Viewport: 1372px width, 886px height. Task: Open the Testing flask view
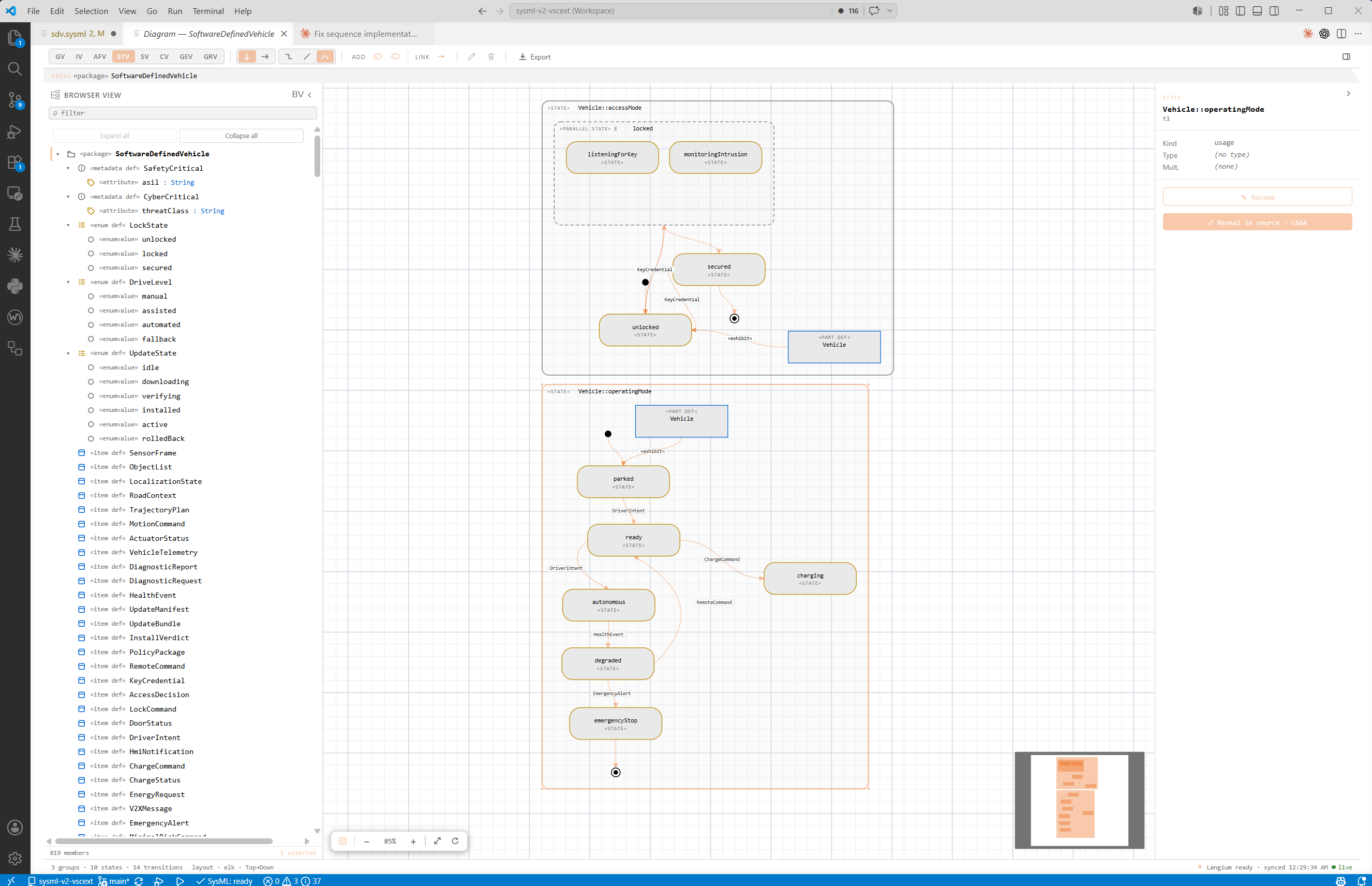15,225
